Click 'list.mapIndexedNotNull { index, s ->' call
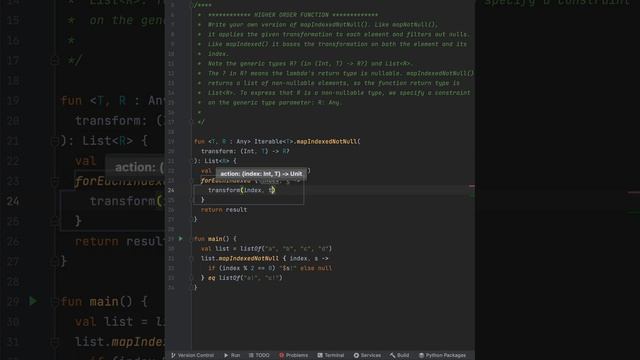The image size is (640, 360). pyautogui.click(x=264, y=258)
